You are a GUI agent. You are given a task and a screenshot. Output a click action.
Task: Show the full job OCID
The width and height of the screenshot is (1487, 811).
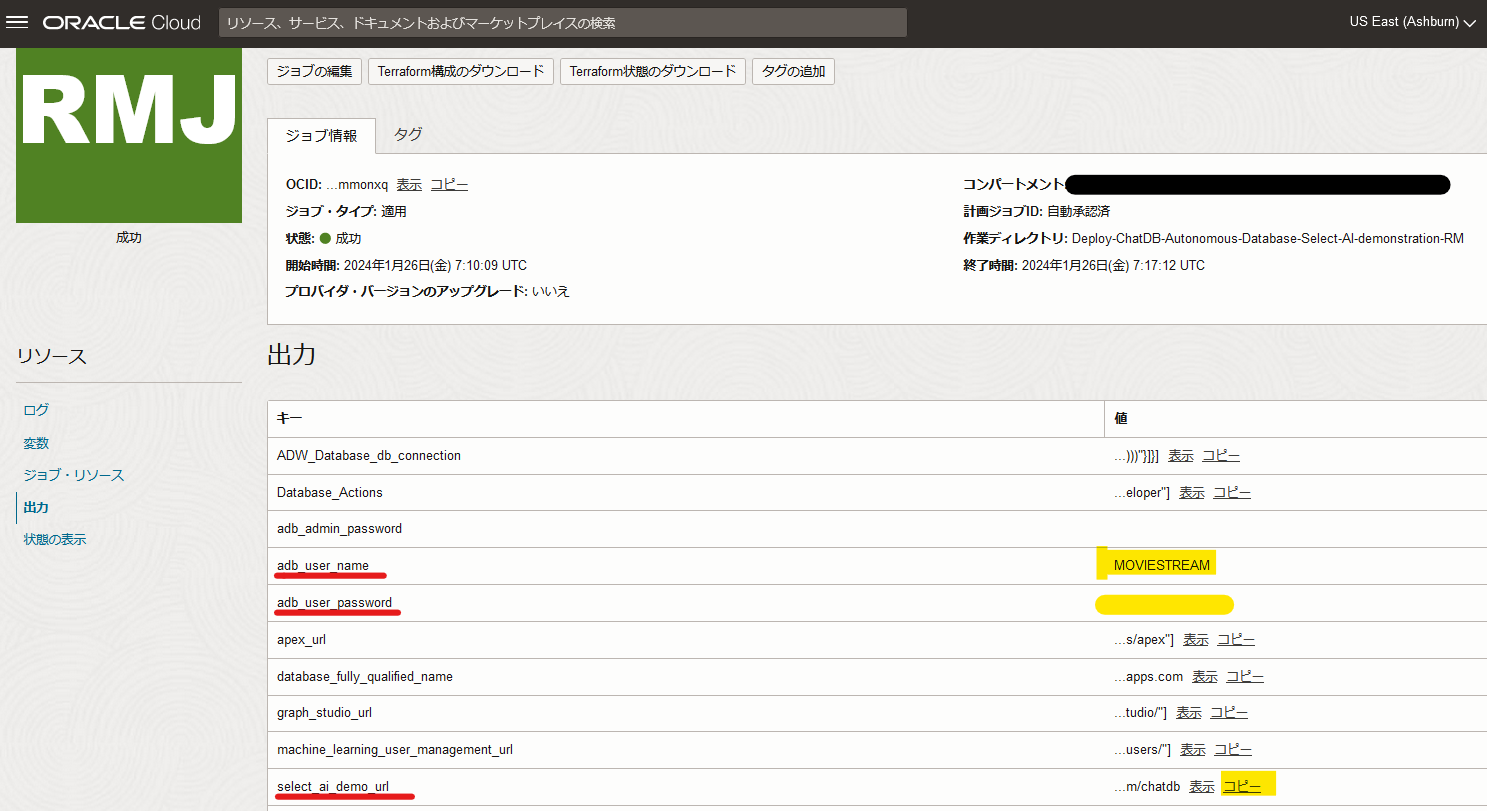click(409, 185)
